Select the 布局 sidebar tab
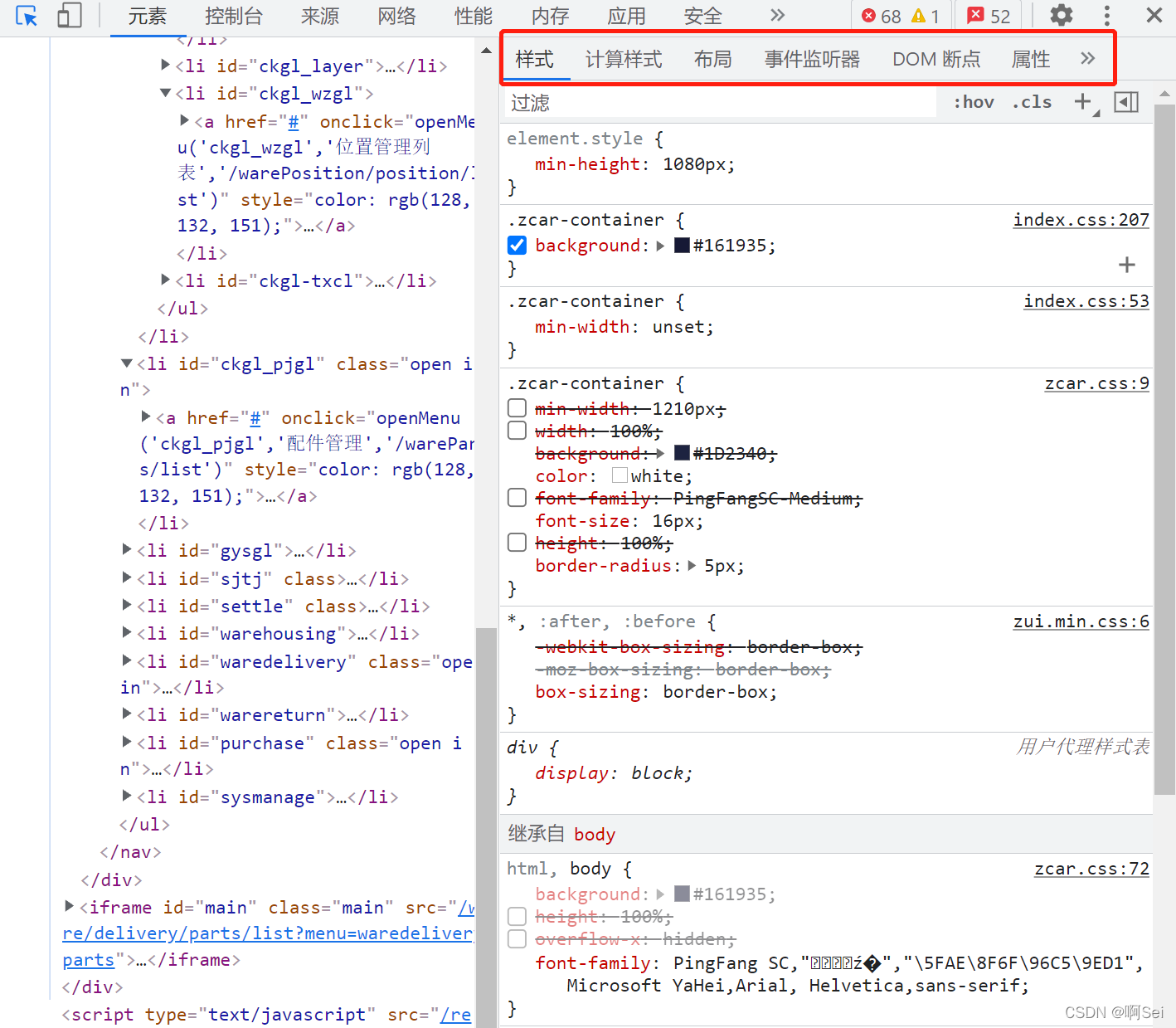 tap(713, 59)
